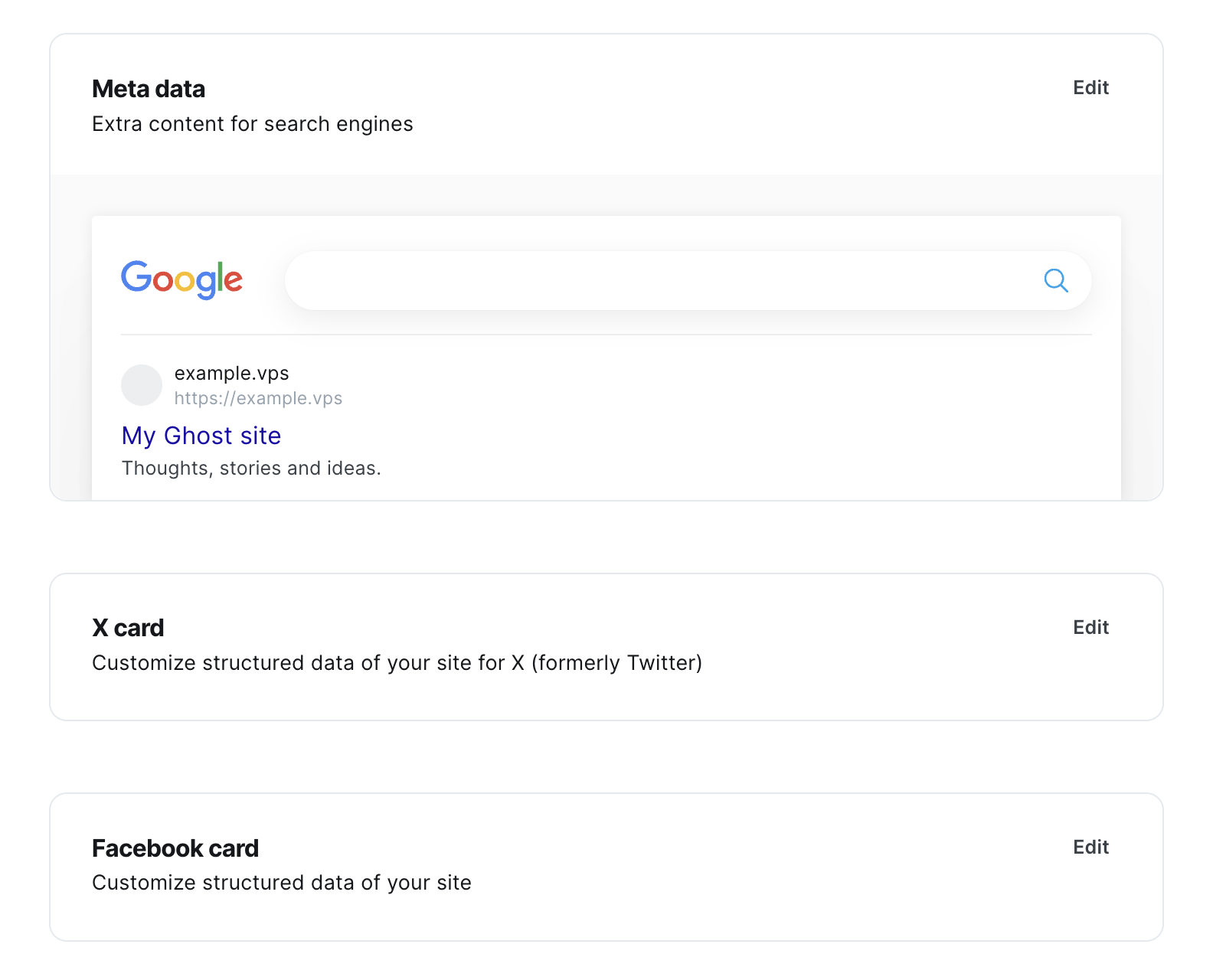This screenshot has height=980, width=1213.
Task: Select the search engine preview card
Action: click(606, 356)
